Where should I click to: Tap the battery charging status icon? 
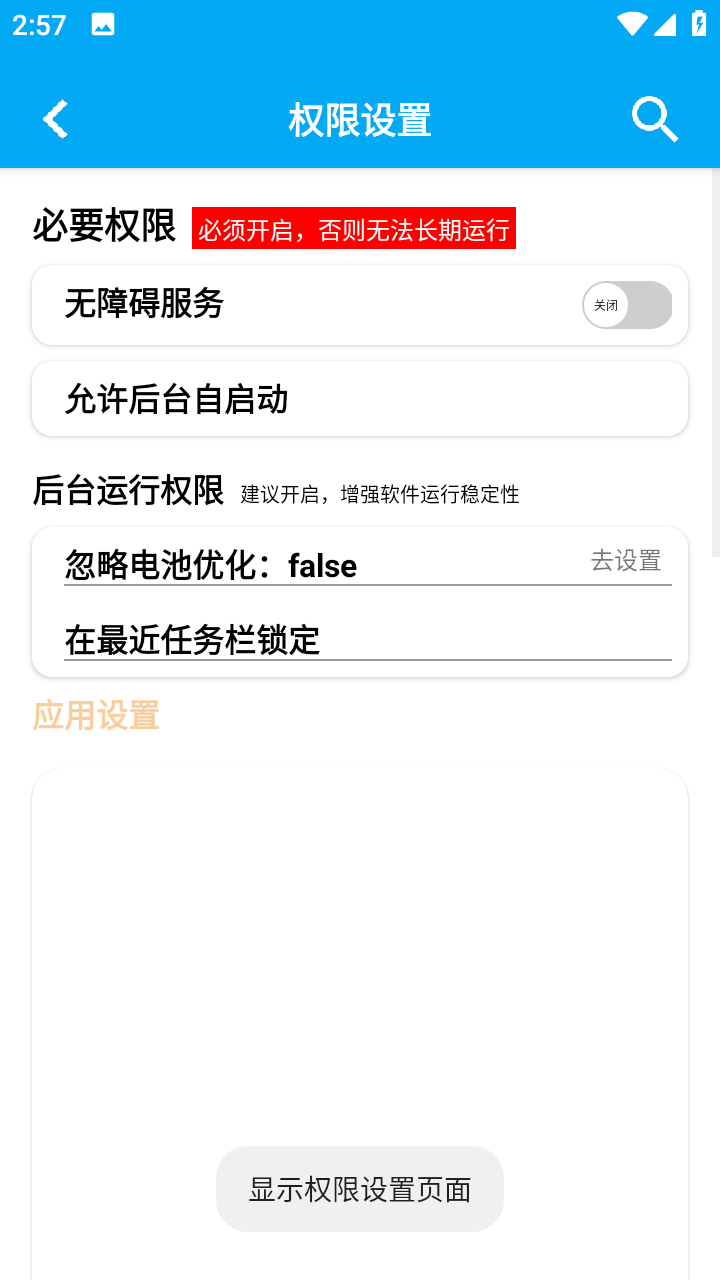pos(699,24)
